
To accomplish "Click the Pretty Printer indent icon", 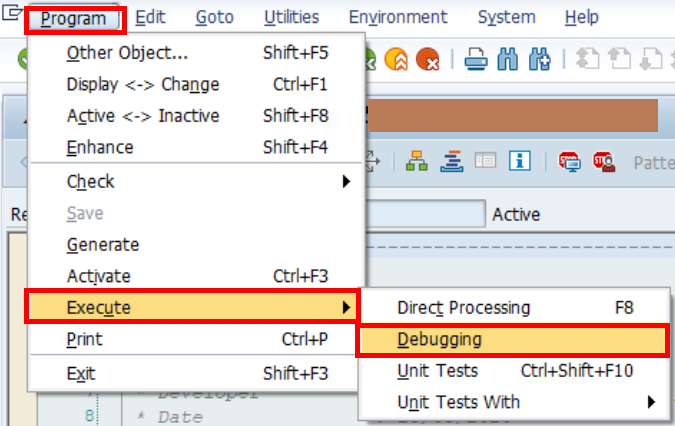I will 452,161.
